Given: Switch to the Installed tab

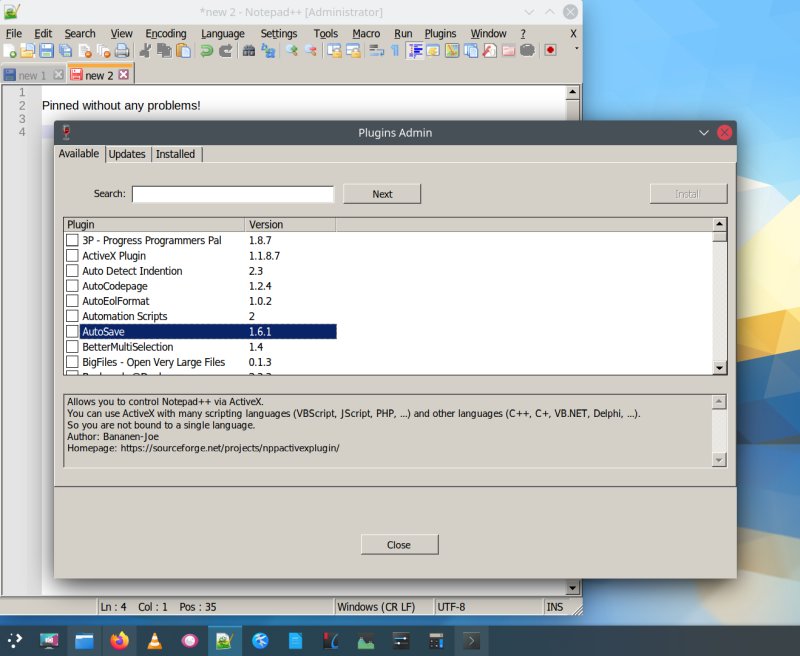Looking at the screenshot, I should (176, 154).
